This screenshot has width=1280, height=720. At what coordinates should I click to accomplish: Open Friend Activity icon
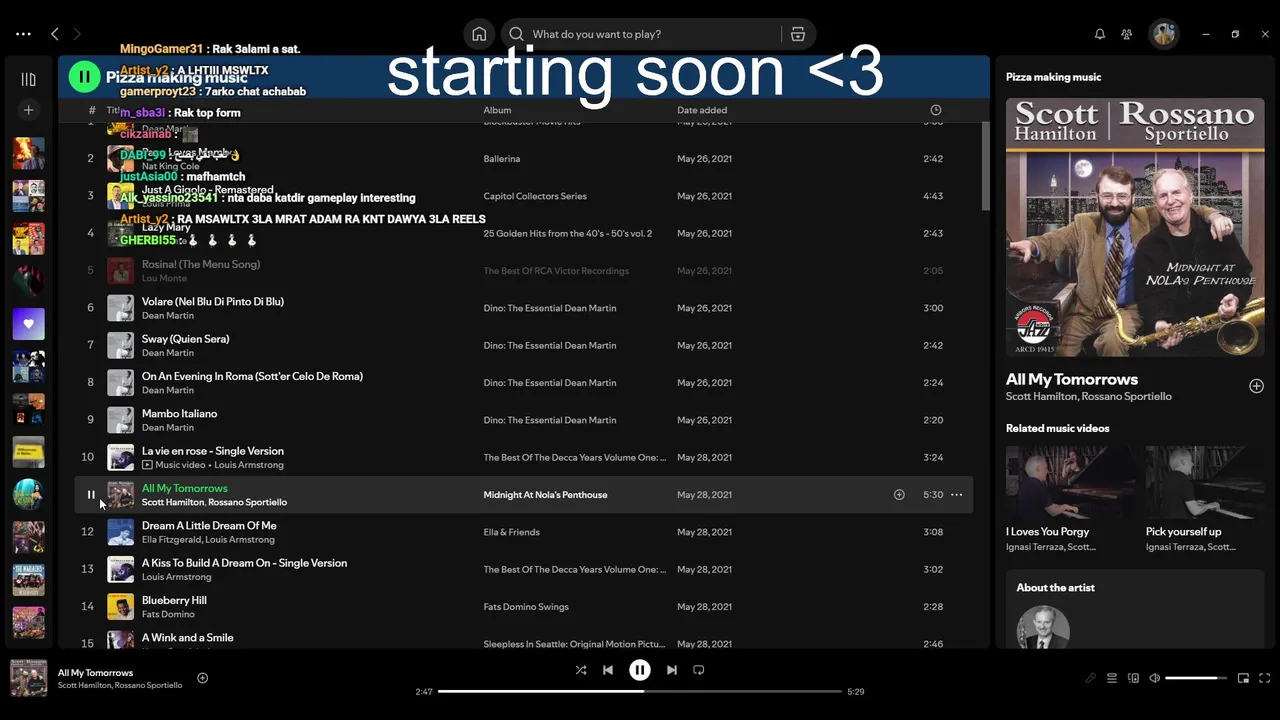coord(1127,34)
